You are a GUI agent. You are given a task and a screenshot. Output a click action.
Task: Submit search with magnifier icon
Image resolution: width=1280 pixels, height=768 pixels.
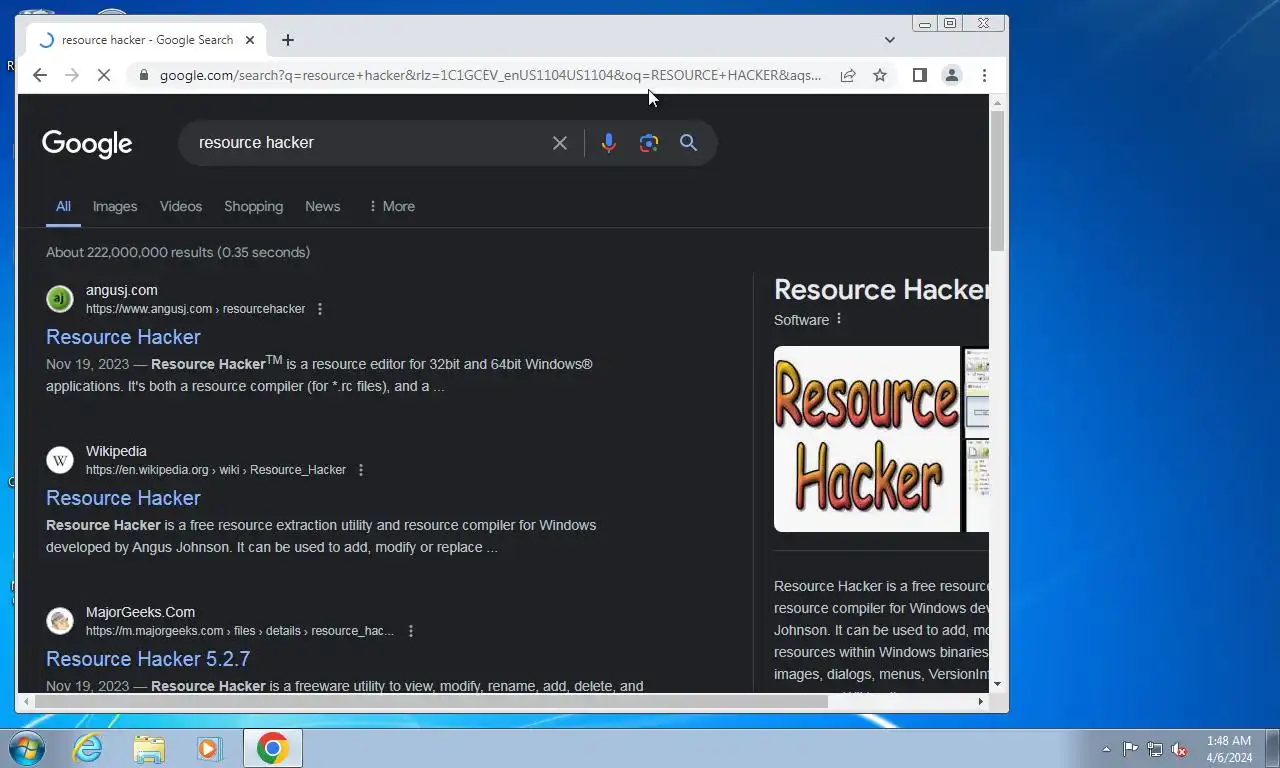[x=688, y=143]
